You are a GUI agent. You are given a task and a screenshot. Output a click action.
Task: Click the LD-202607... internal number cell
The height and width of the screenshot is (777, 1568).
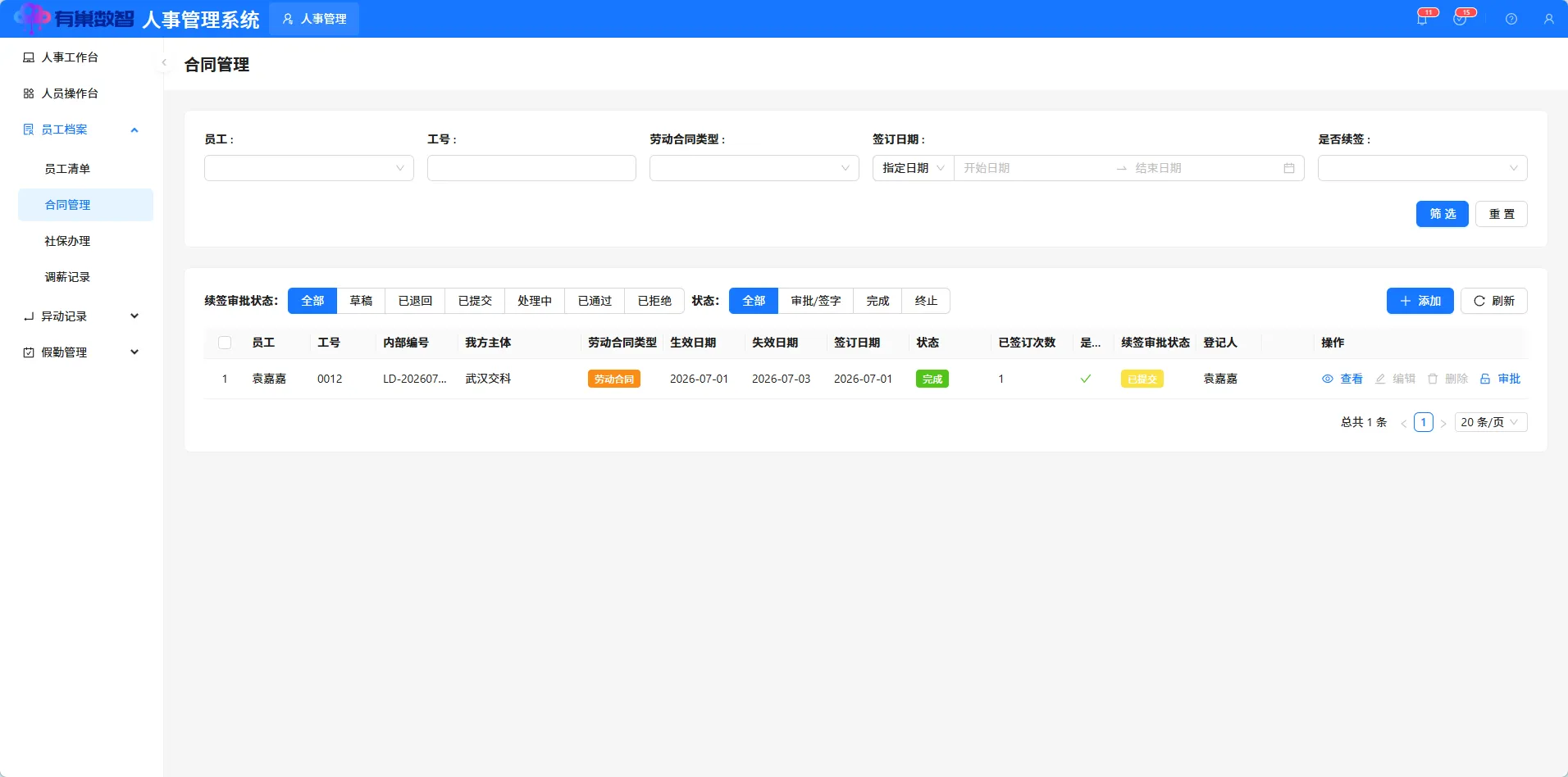415,379
